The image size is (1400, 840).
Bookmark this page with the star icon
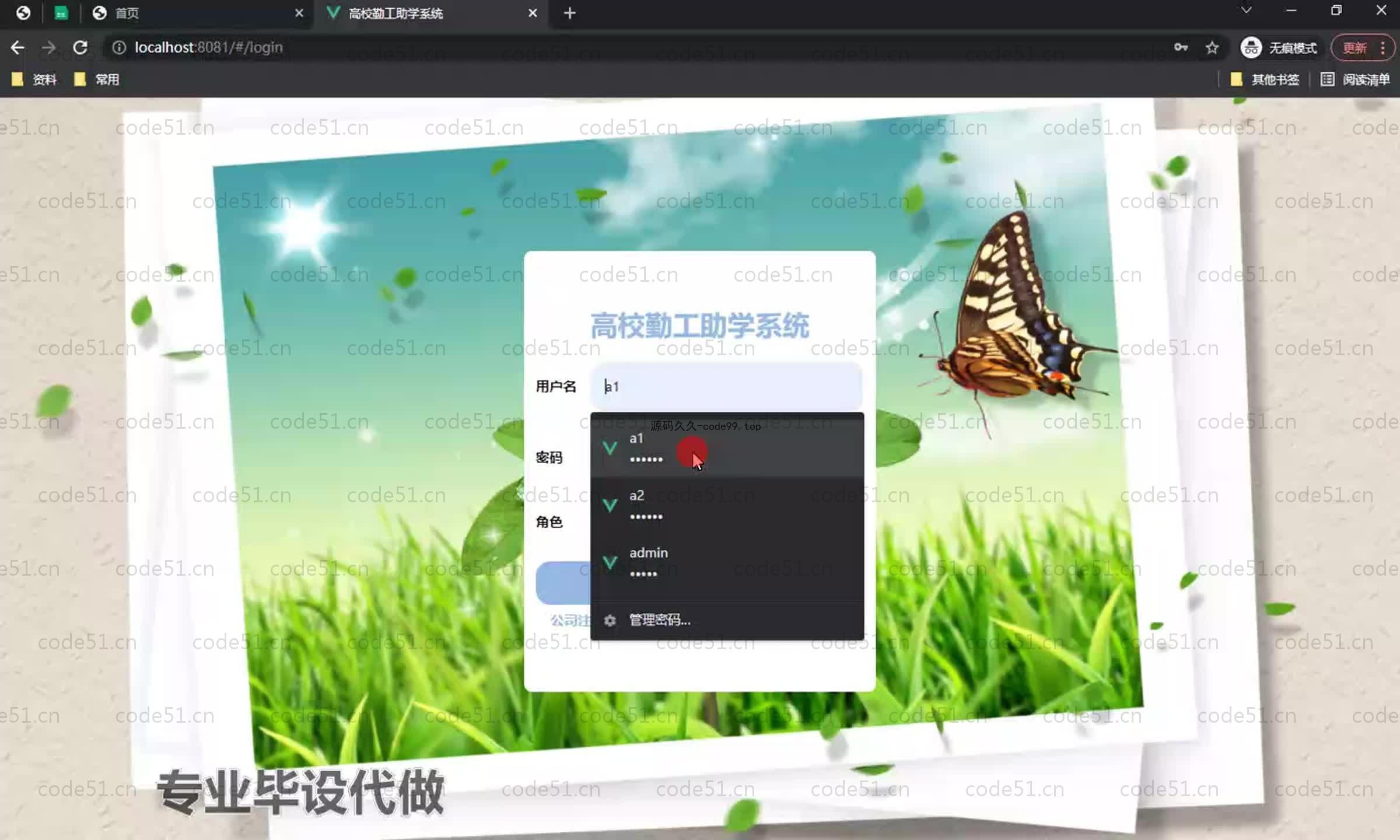tap(1212, 47)
